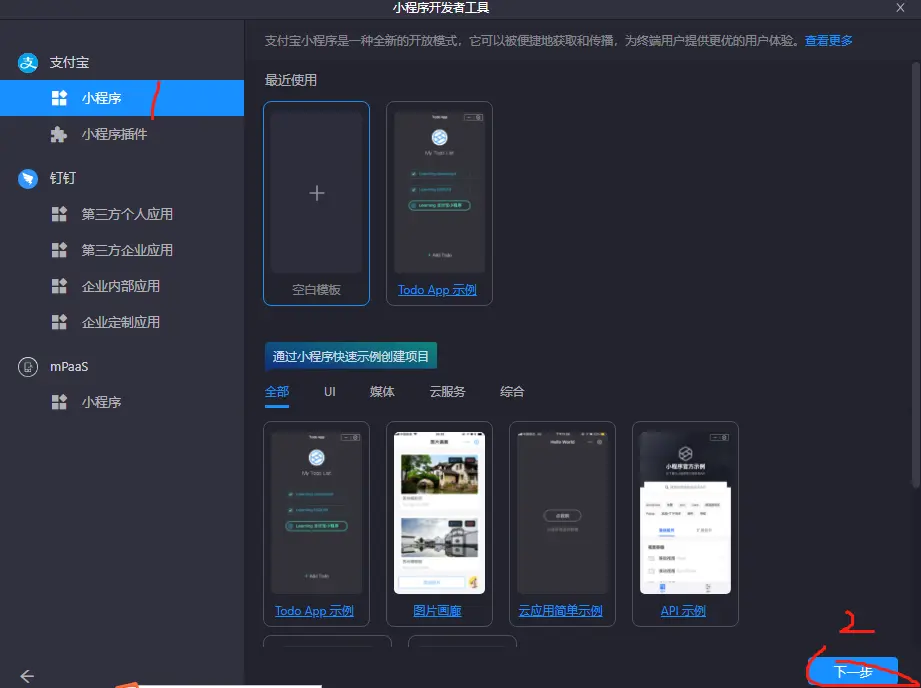Screen dimensions: 921x688
Task: Open the 查看更多 link
Action: pyautogui.click(x=828, y=41)
